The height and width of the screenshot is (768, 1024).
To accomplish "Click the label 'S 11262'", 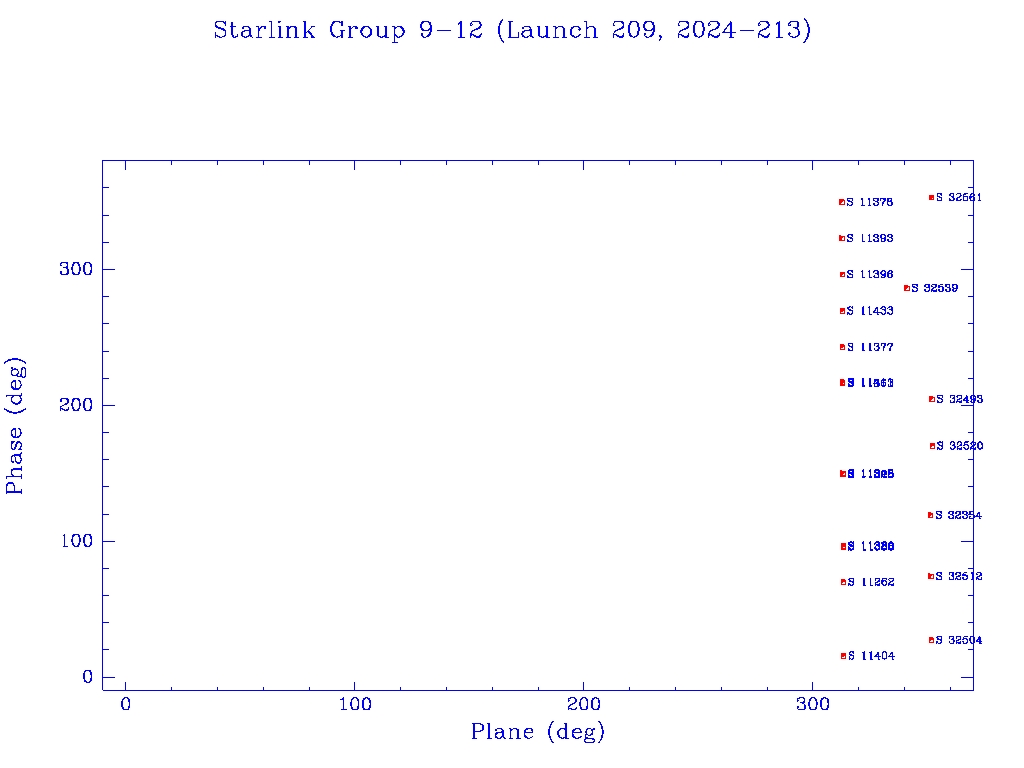I will point(871,582).
